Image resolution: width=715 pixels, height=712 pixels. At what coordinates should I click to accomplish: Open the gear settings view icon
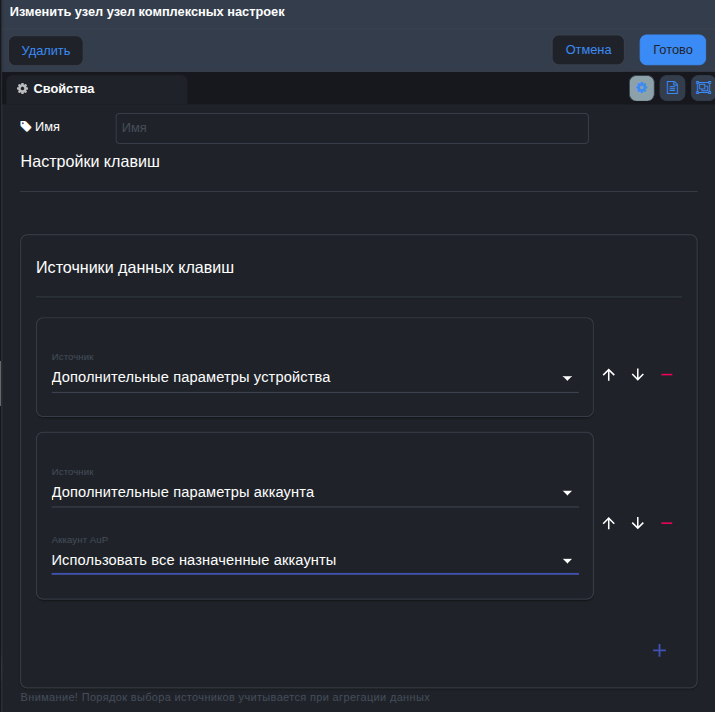(x=642, y=88)
